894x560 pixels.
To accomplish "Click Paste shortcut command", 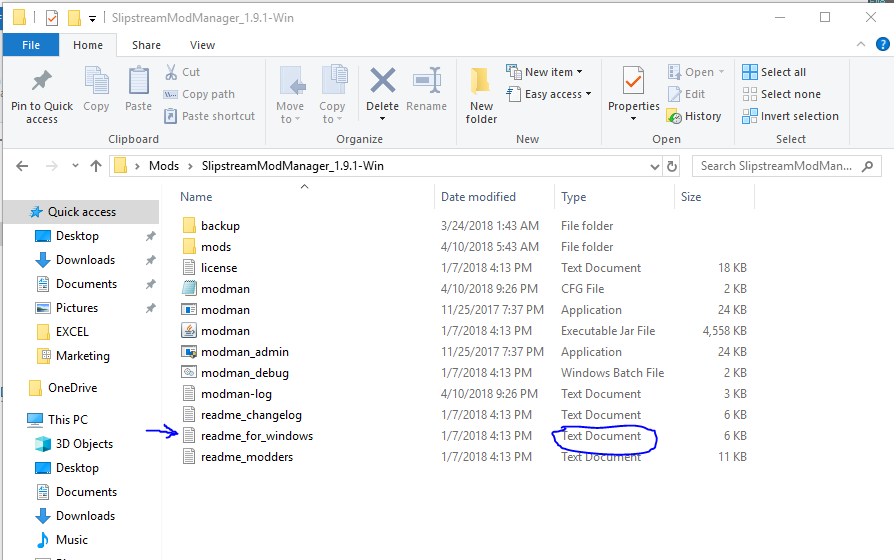I will pyautogui.click(x=209, y=116).
